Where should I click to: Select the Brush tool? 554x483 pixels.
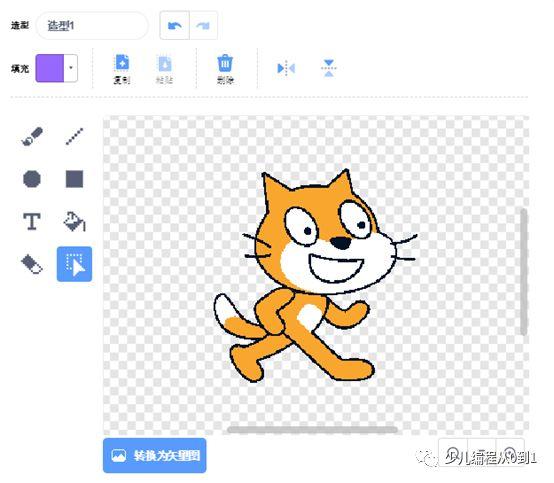point(32,136)
